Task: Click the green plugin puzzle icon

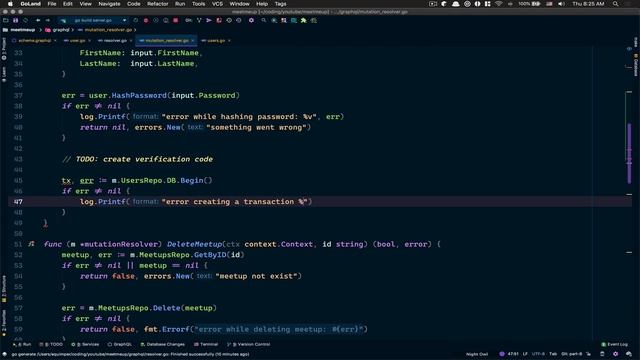Action: click(304, 20)
